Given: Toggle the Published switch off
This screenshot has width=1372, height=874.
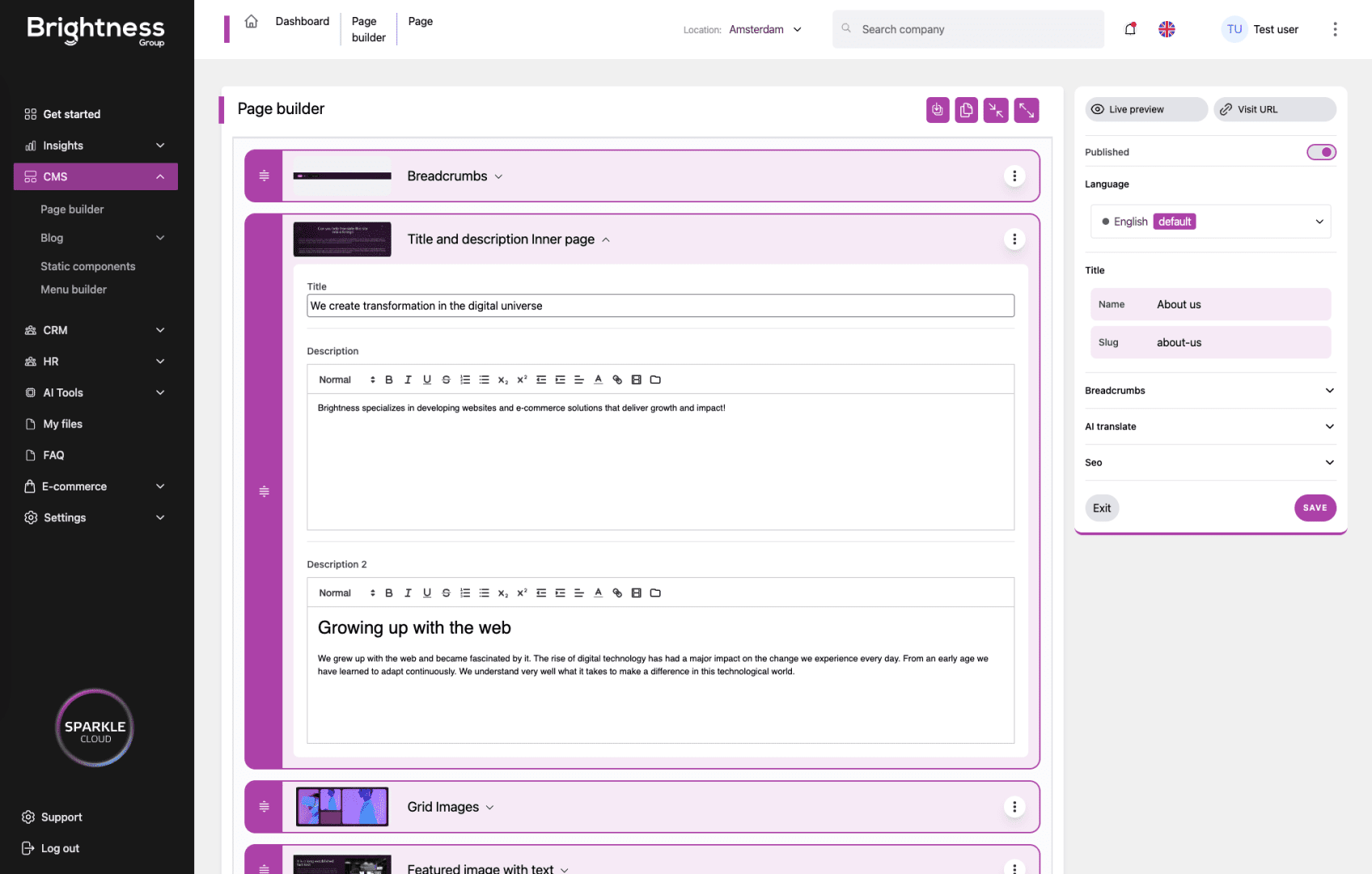Looking at the screenshot, I should pos(1320,151).
